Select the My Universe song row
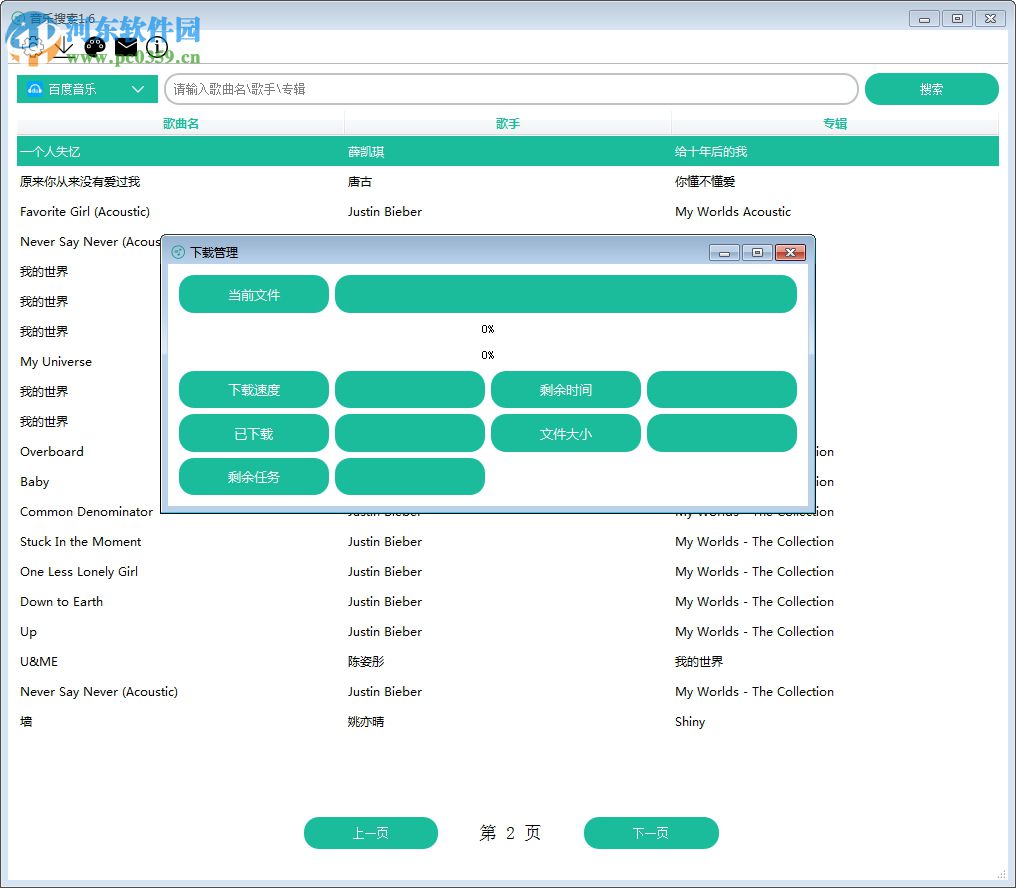 [x=56, y=362]
